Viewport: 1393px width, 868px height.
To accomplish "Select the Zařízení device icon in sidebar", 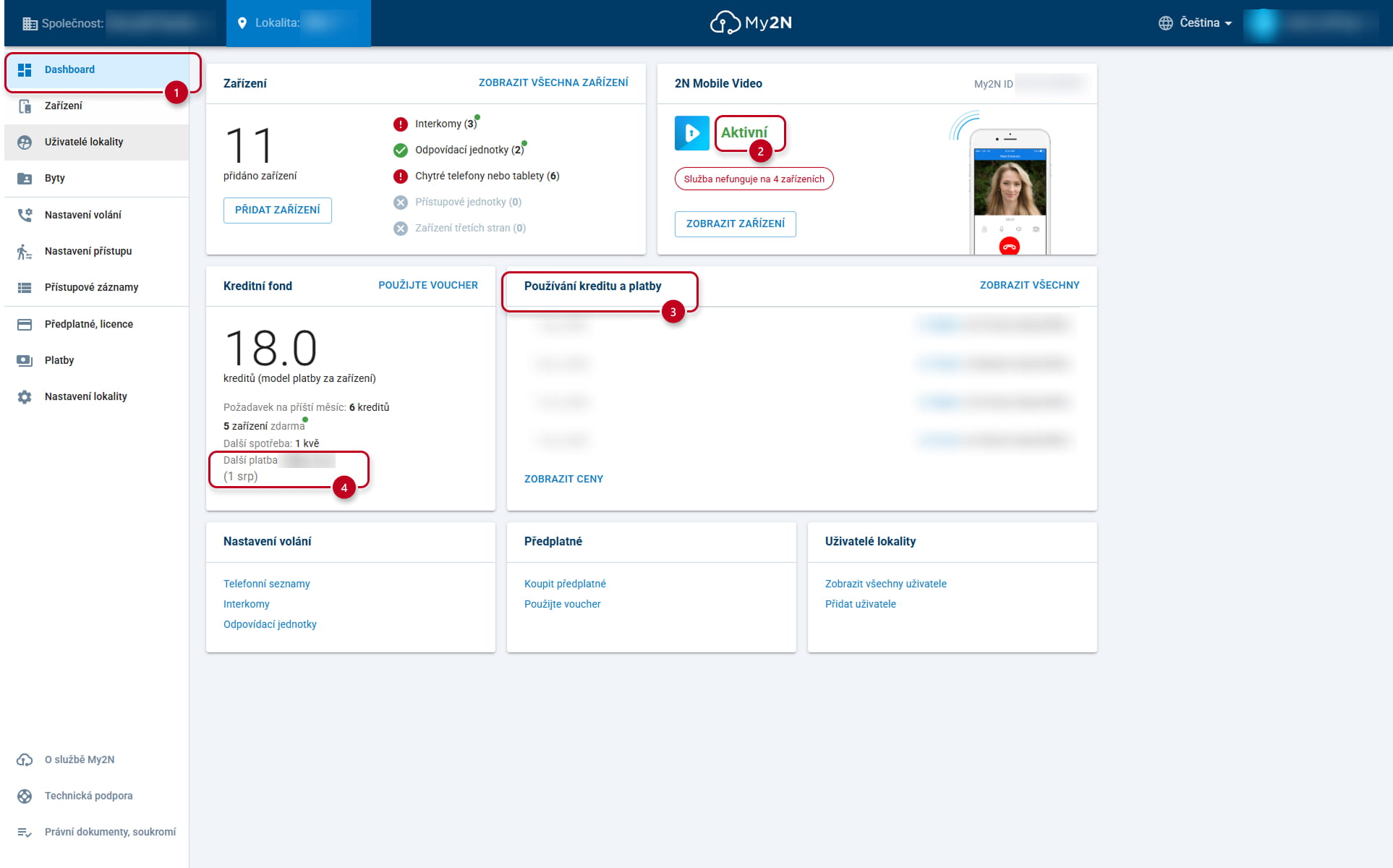I will coord(25,106).
